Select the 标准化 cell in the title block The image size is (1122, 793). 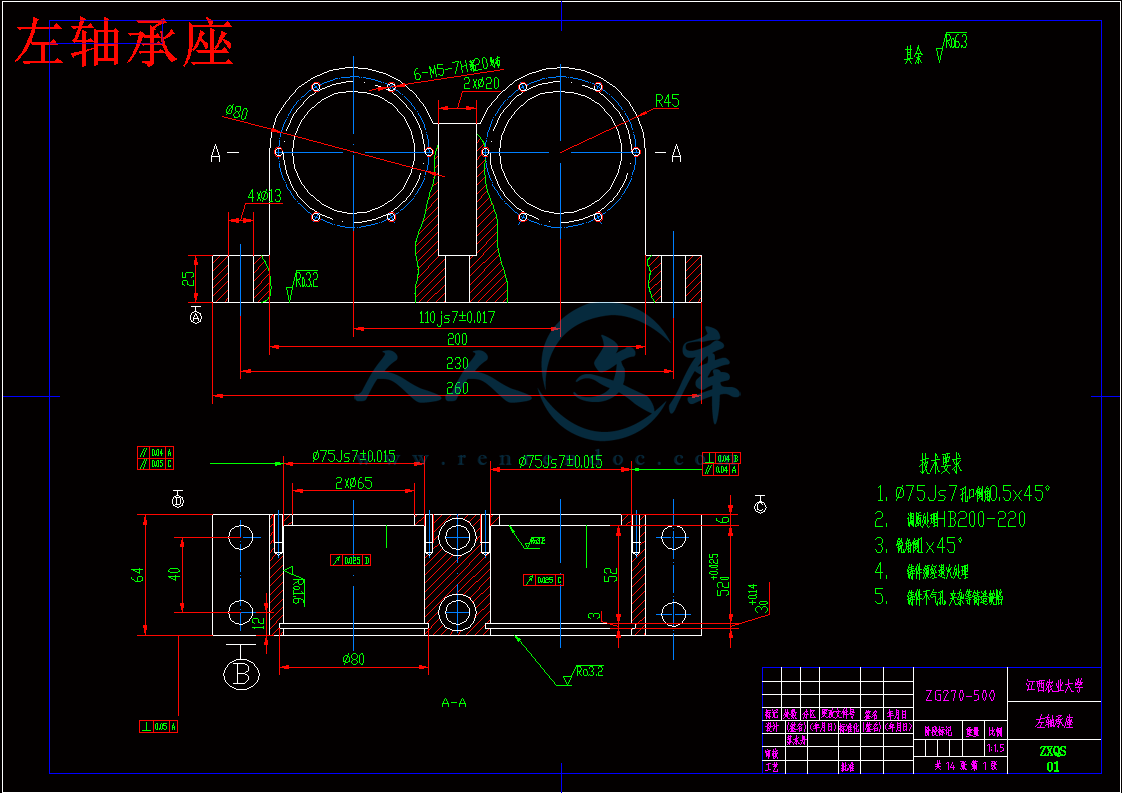point(848,726)
